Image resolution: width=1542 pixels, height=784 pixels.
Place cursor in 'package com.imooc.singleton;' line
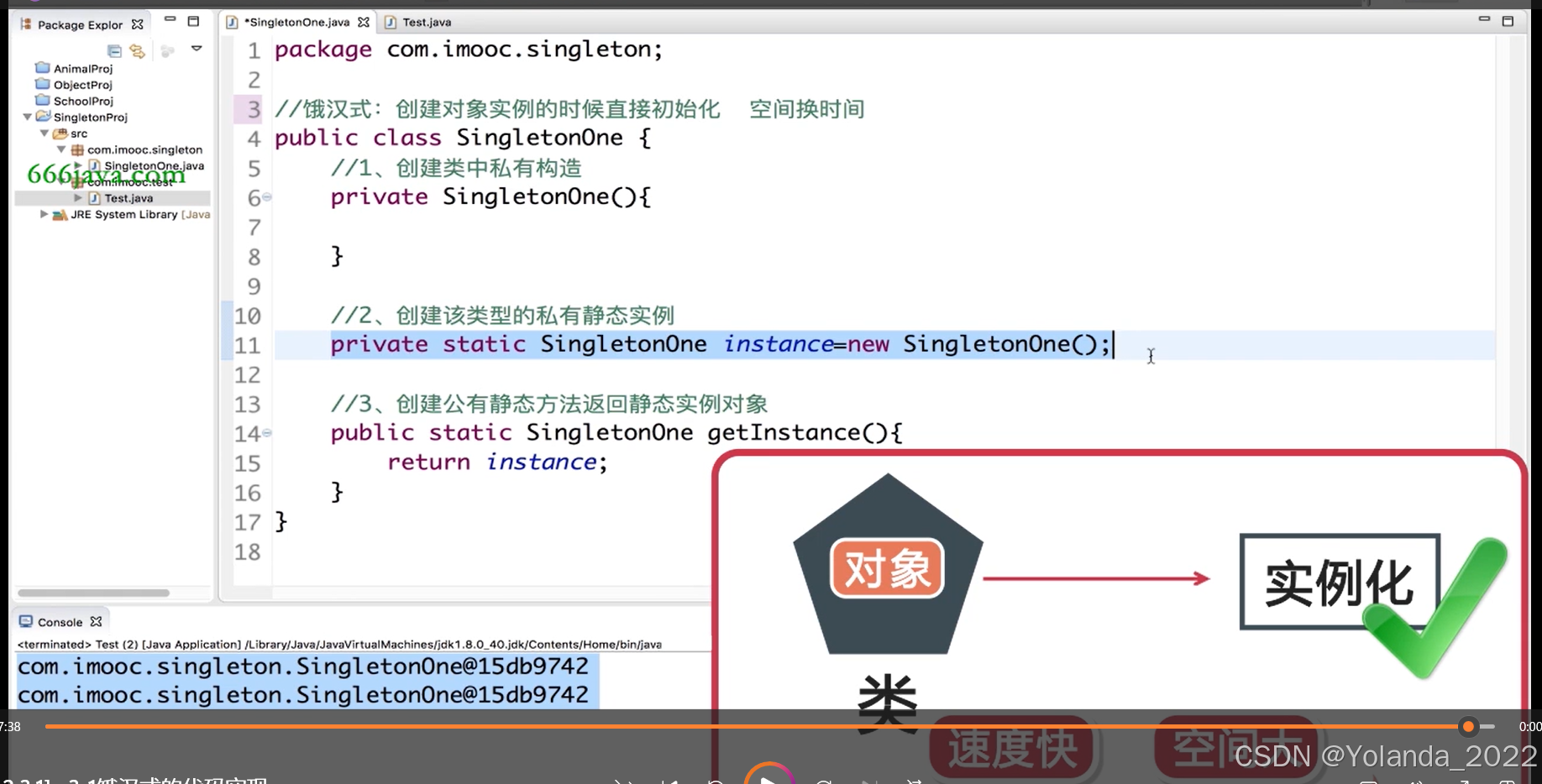469,50
